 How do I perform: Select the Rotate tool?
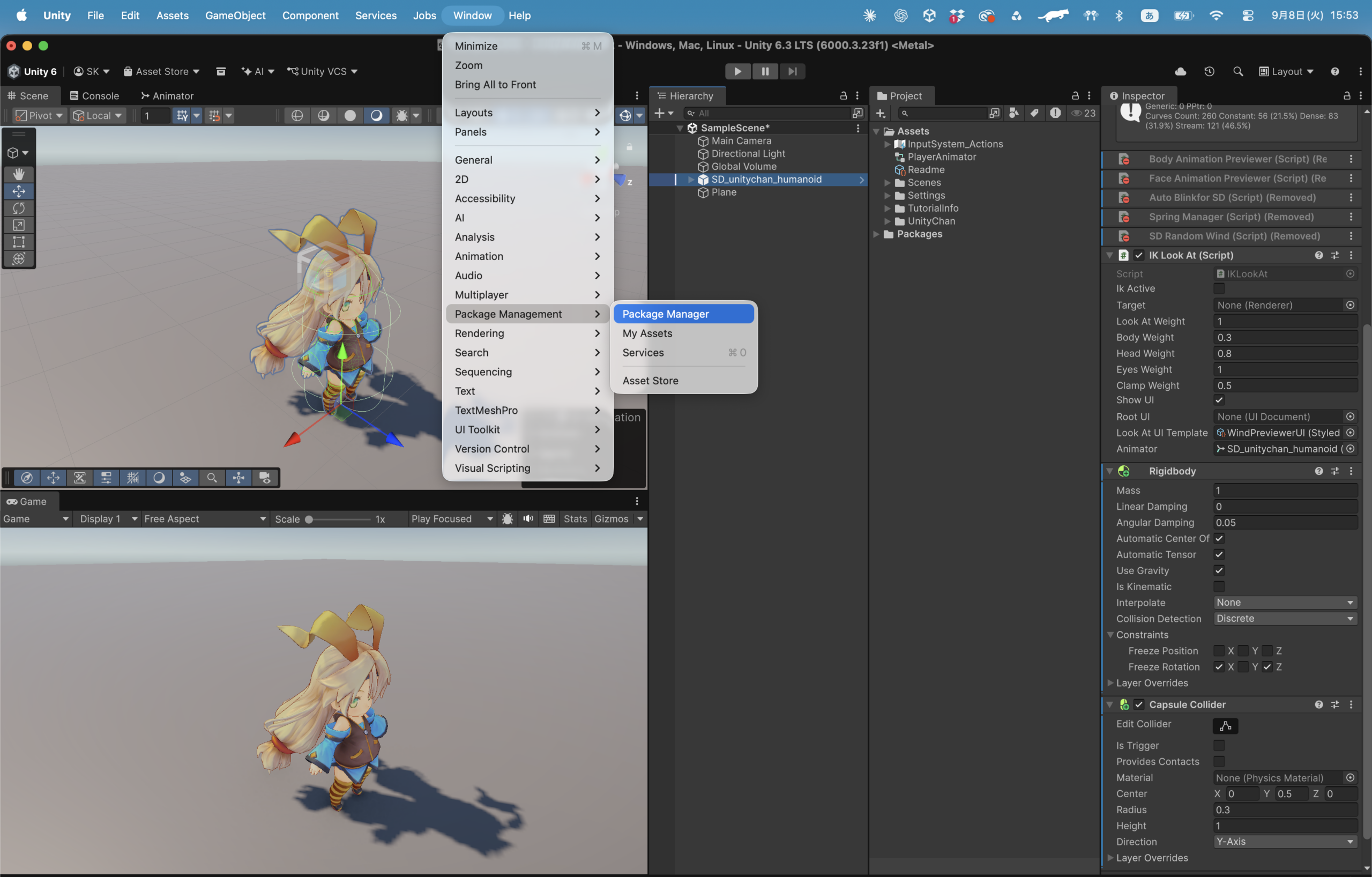click(x=19, y=208)
